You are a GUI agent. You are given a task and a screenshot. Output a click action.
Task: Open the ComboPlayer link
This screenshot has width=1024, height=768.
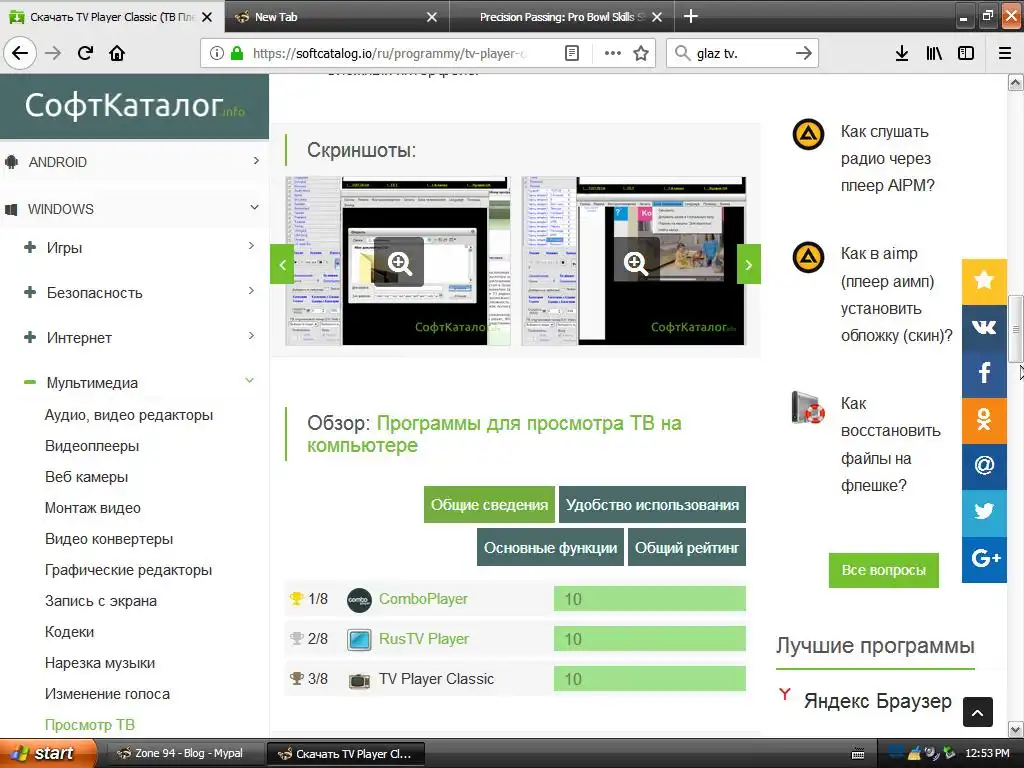(423, 599)
